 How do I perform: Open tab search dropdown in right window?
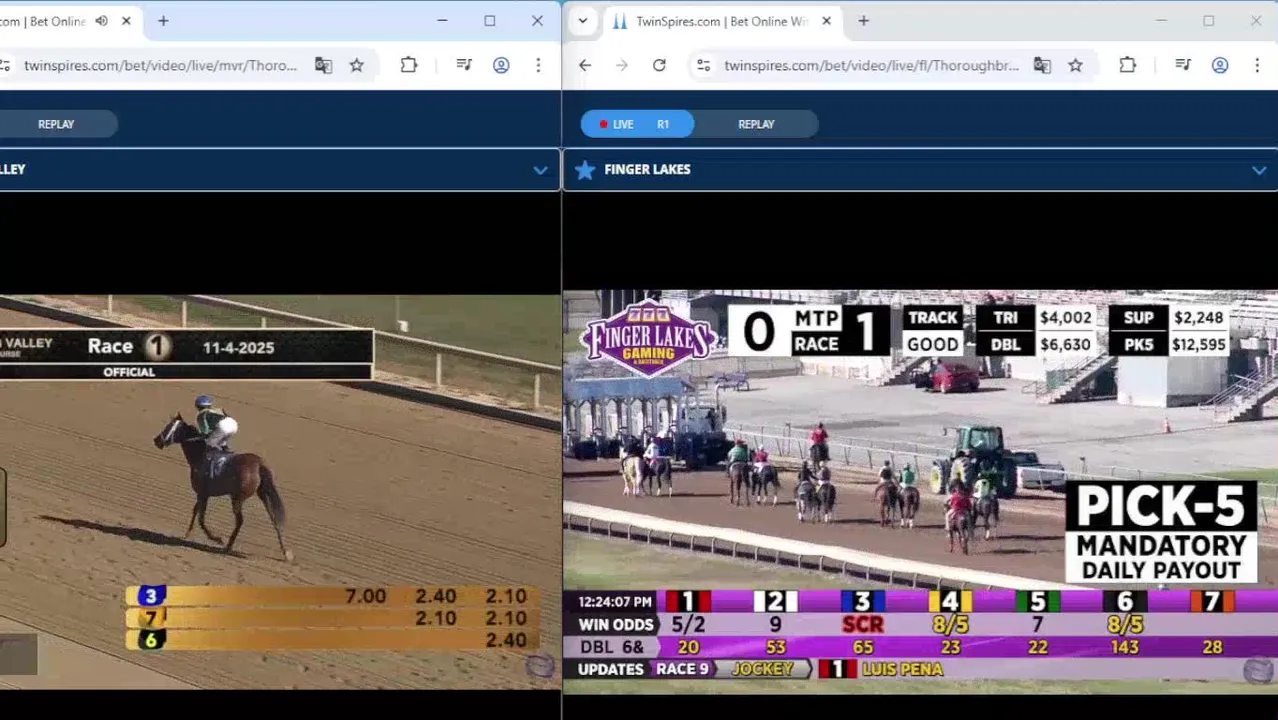coord(582,21)
